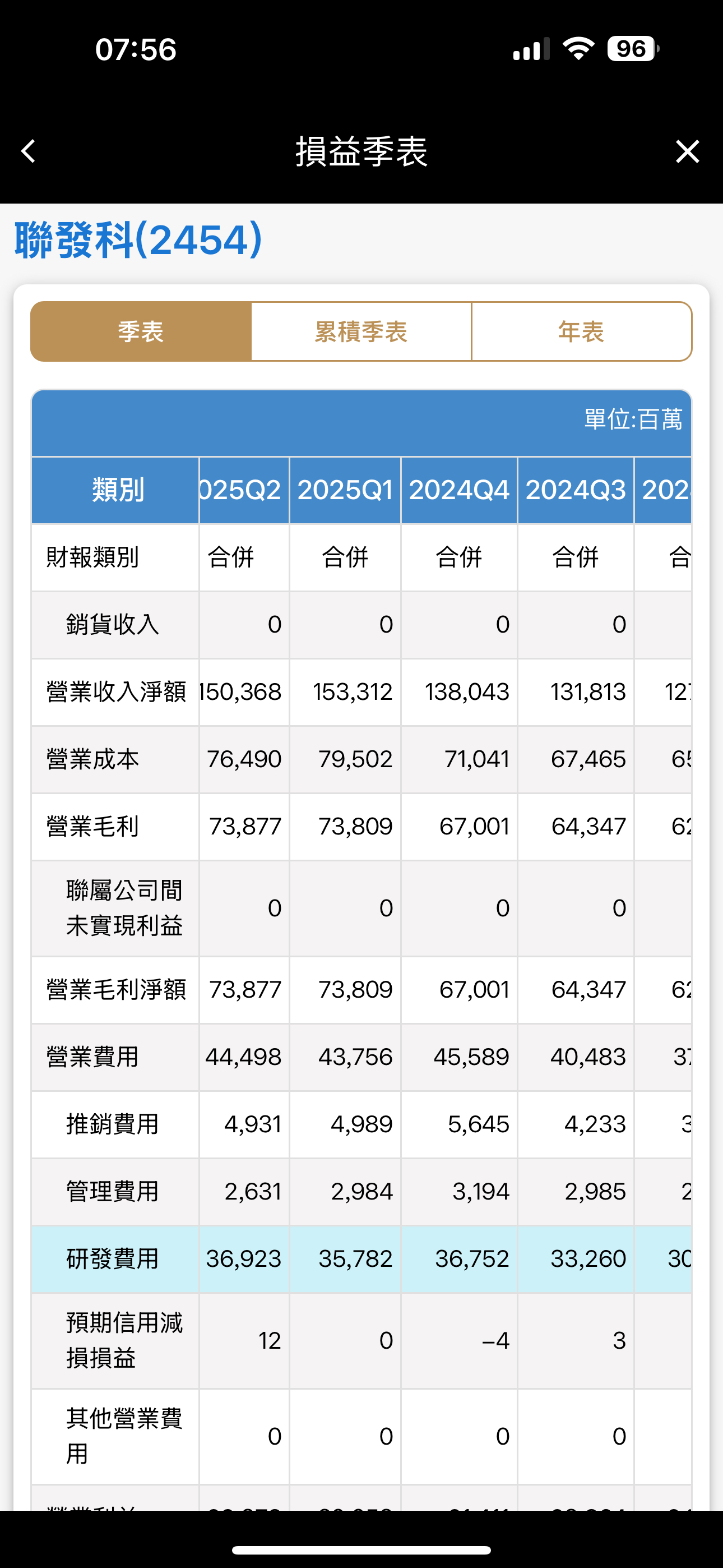The width and height of the screenshot is (723, 1568).
Task: Tap the 45,589 operating expense value
Action: [472, 1057]
